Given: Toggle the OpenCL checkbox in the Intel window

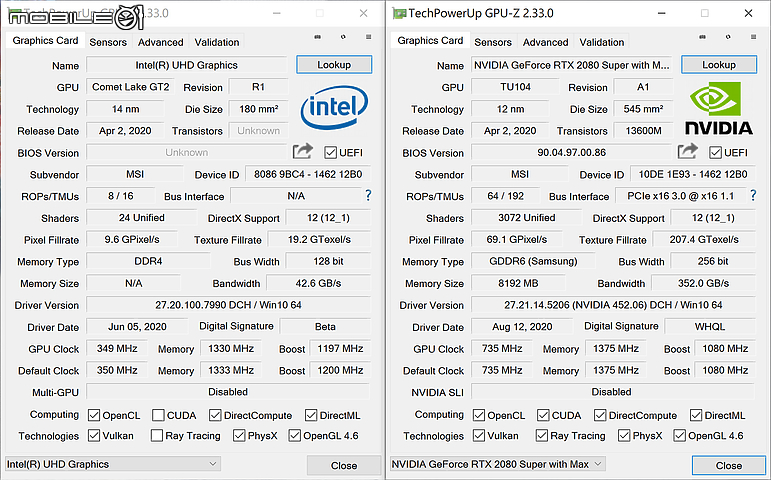Looking at the screenshot, I should (94, 416).
